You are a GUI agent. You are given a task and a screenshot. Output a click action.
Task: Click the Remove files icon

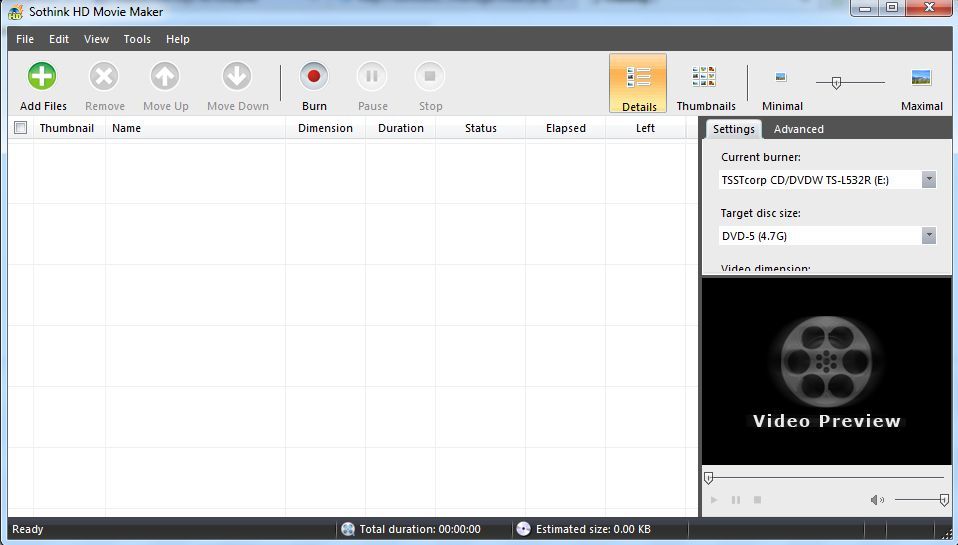coord(104,76)
